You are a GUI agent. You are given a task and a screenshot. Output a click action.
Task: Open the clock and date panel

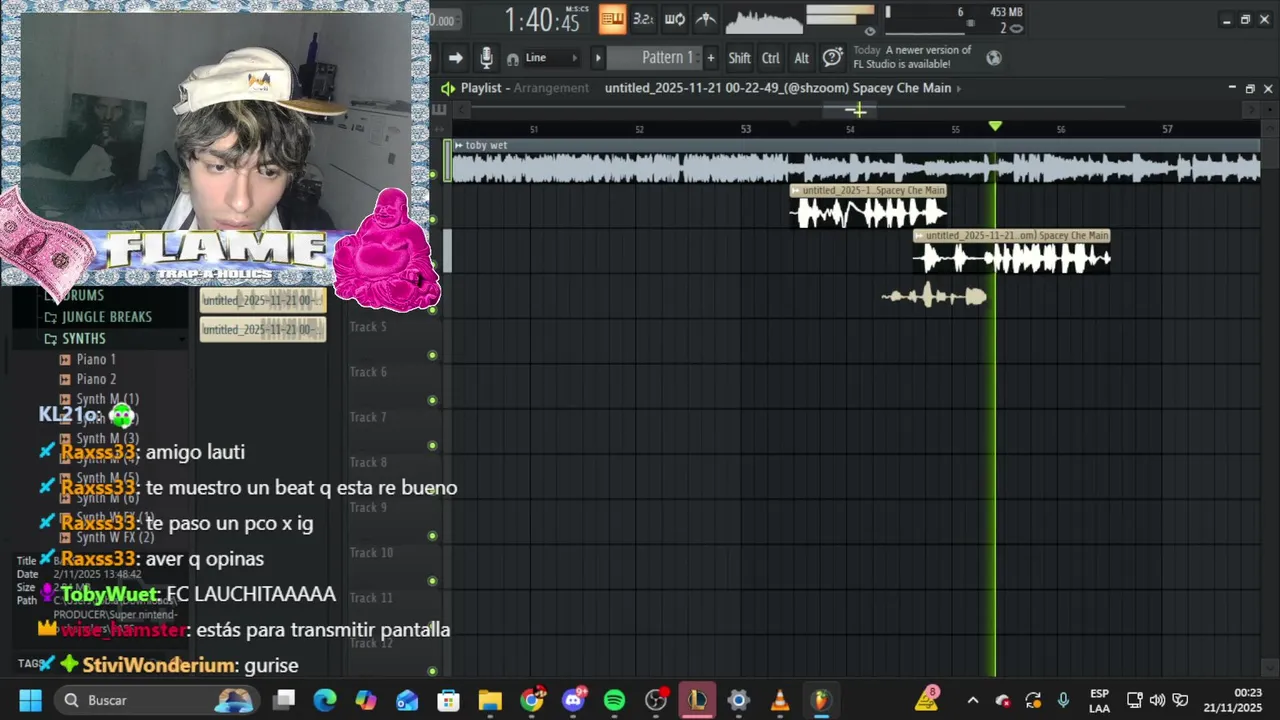(1232, 700)
